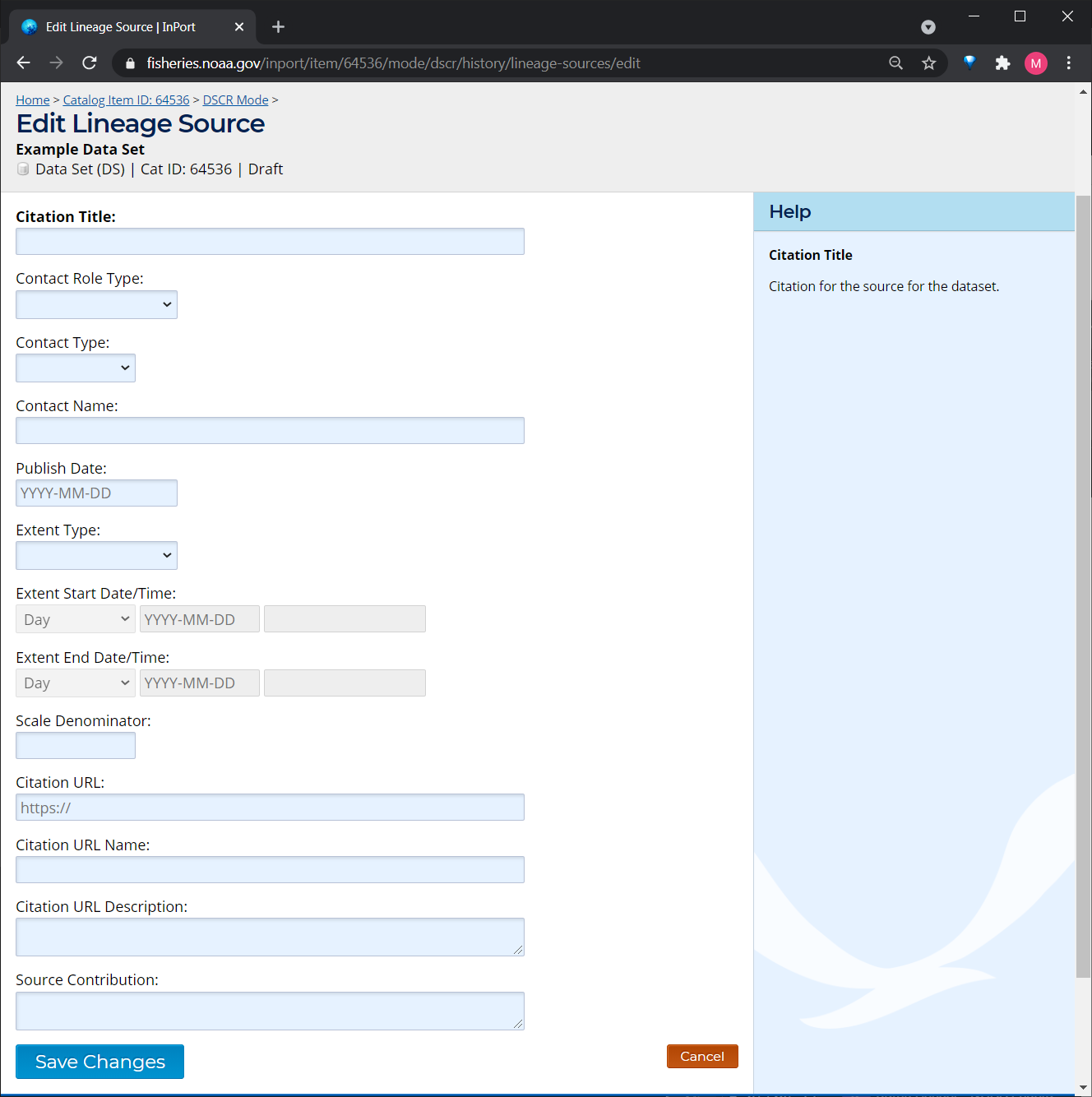Click the Source Contribution textarea resize handle
Viewport: 1092px width, 1097px height.
(518, 1024)
